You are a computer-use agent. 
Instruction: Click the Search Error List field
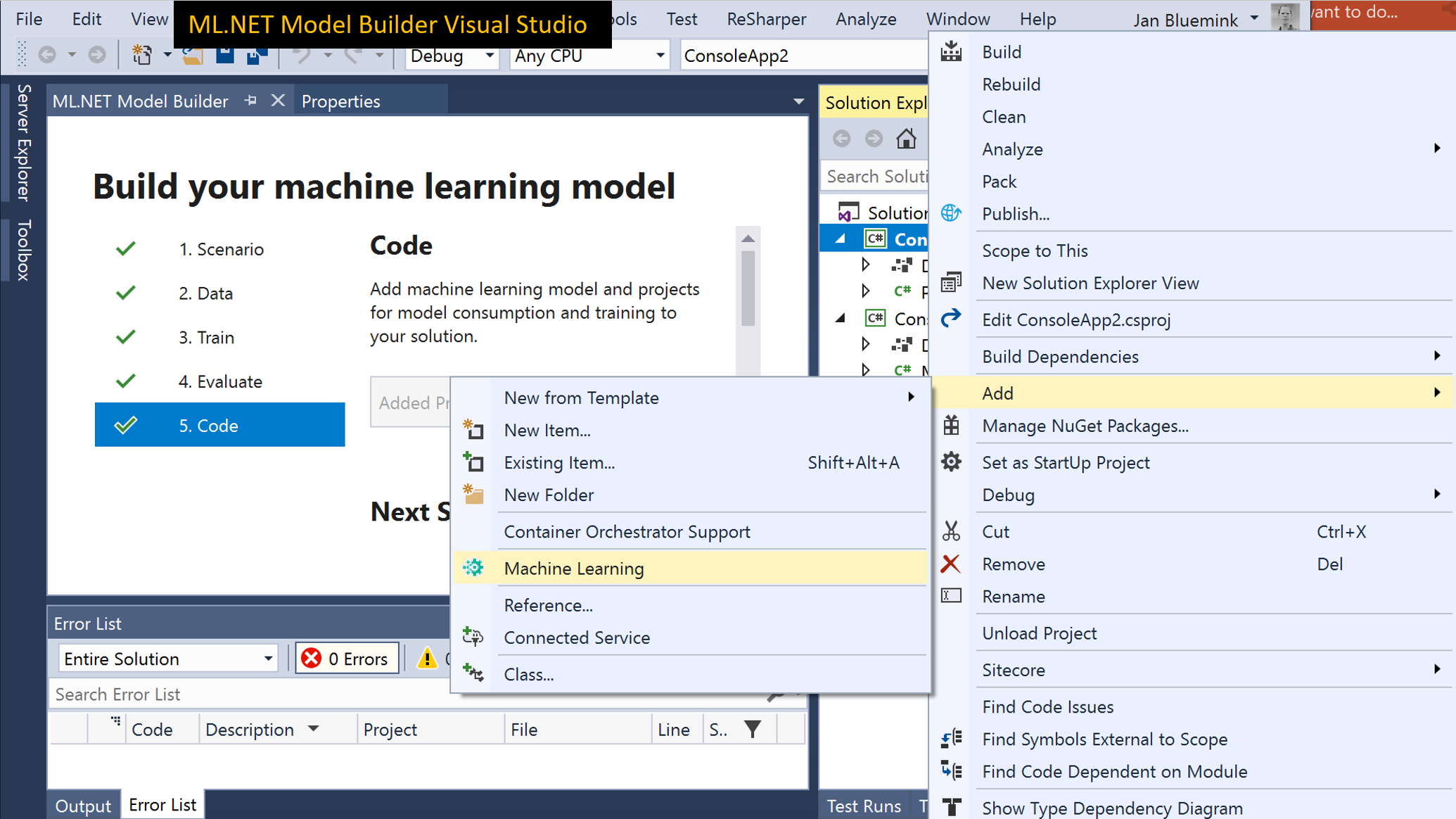click(408, 694)
